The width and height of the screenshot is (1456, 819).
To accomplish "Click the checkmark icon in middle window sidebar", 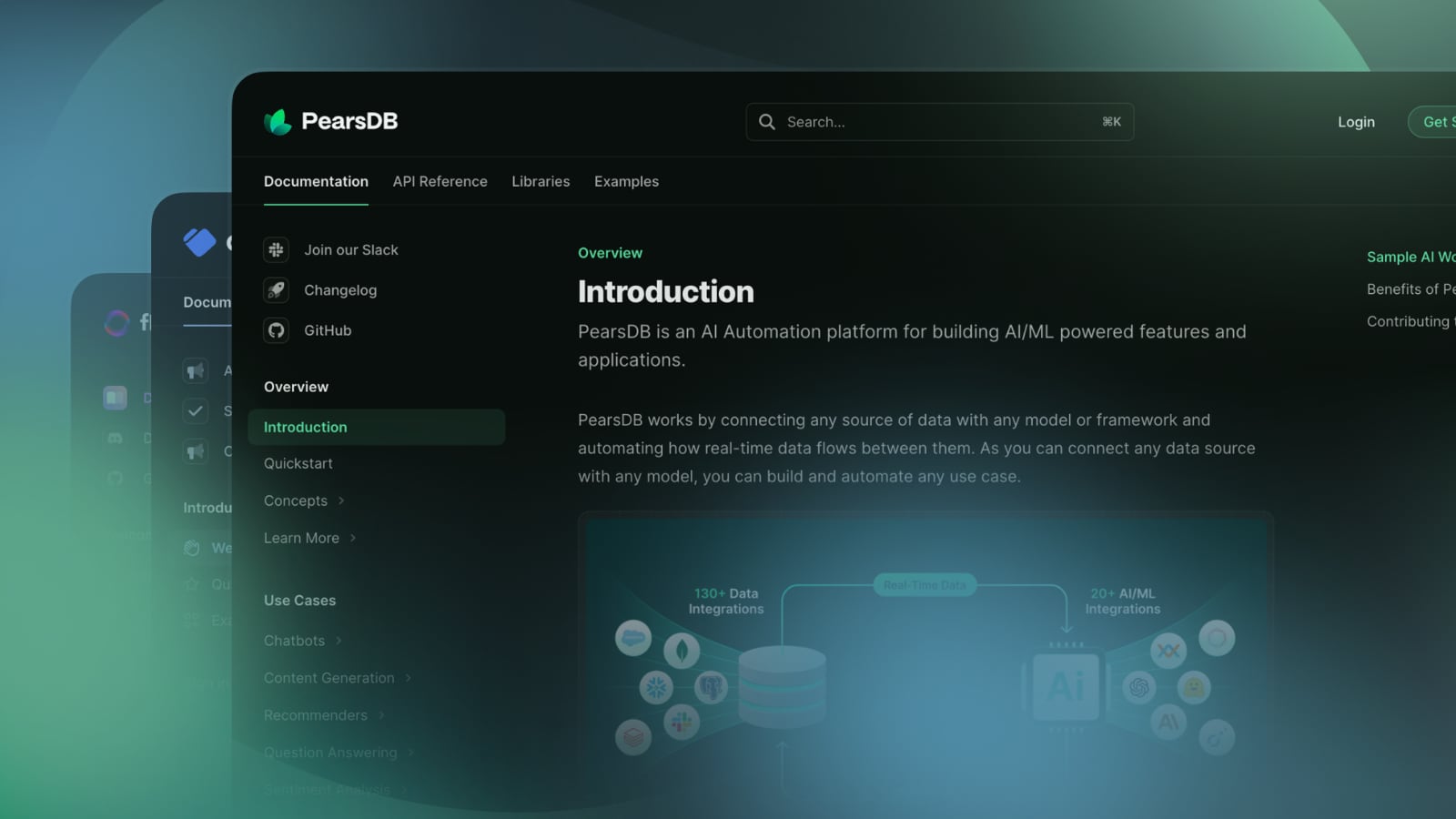I will pos(195,410).
